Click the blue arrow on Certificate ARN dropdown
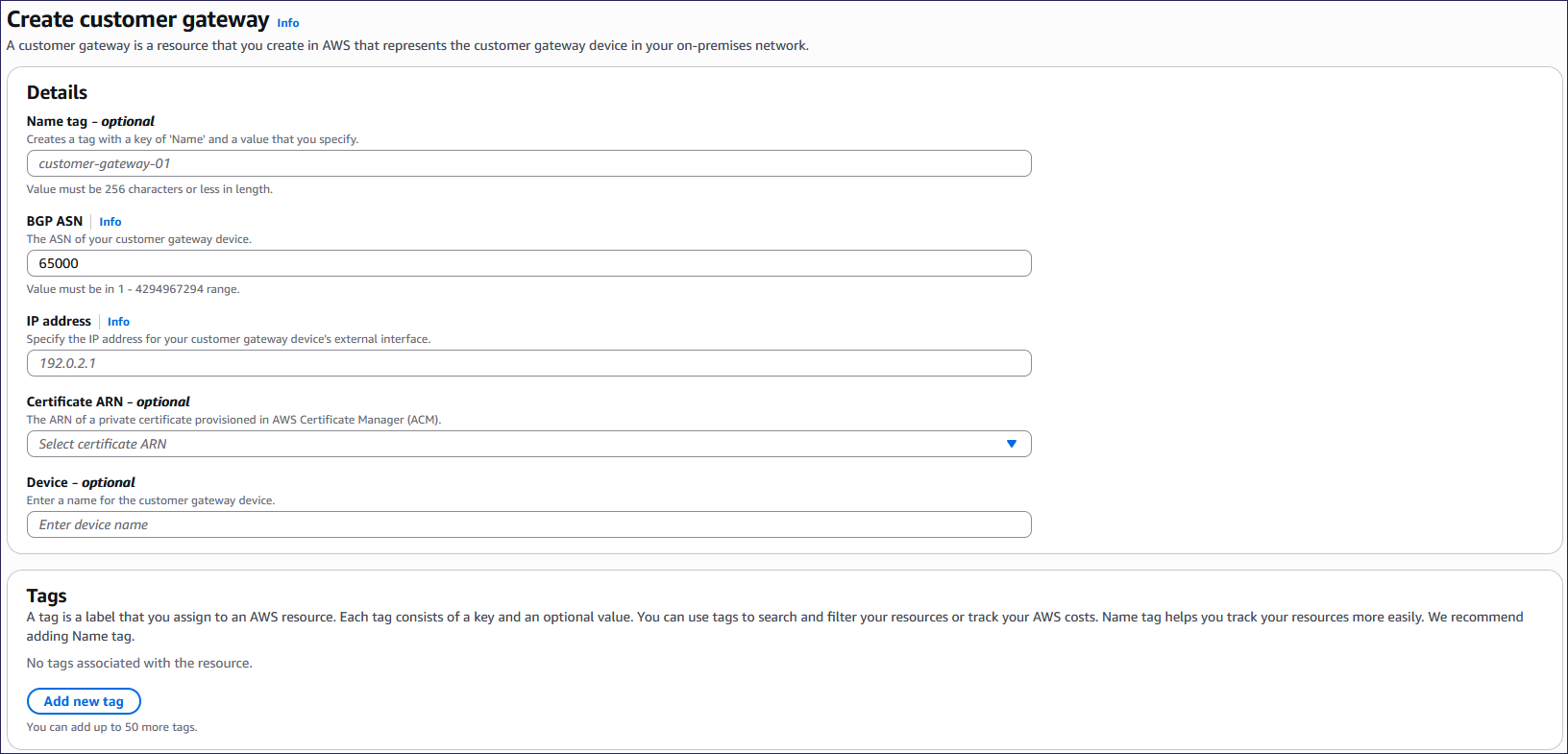Viewport: 1568px width, 754px height. pyautogui.click(x=1011, y=444)
